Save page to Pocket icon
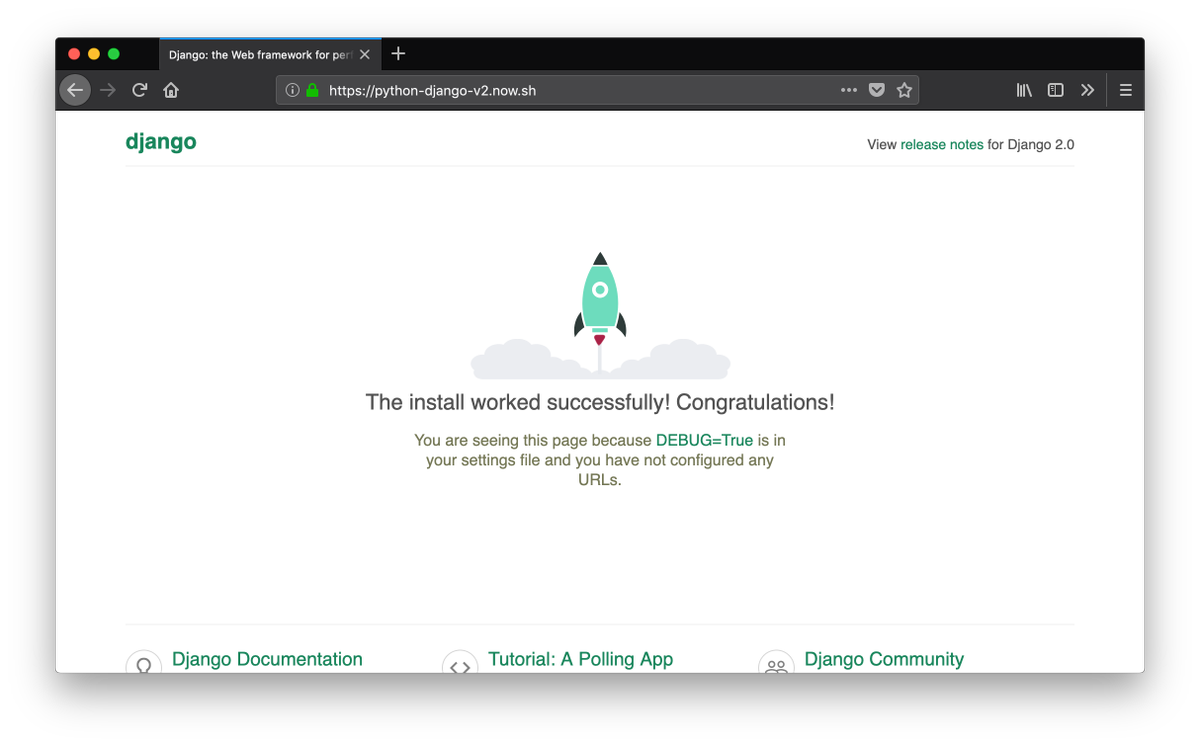This screenshot has width=1200, height=746. [877, 90]
